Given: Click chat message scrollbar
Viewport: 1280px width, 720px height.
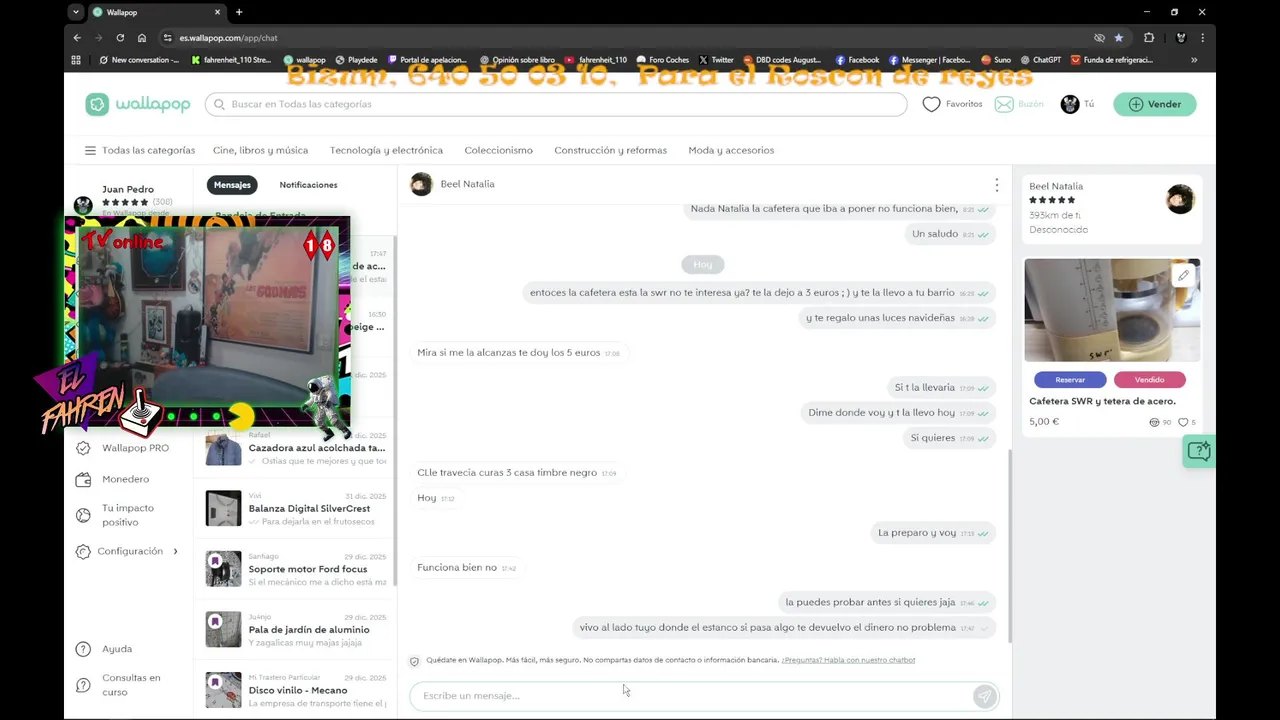Looking at the screenshot, I should pos(1009,545).
